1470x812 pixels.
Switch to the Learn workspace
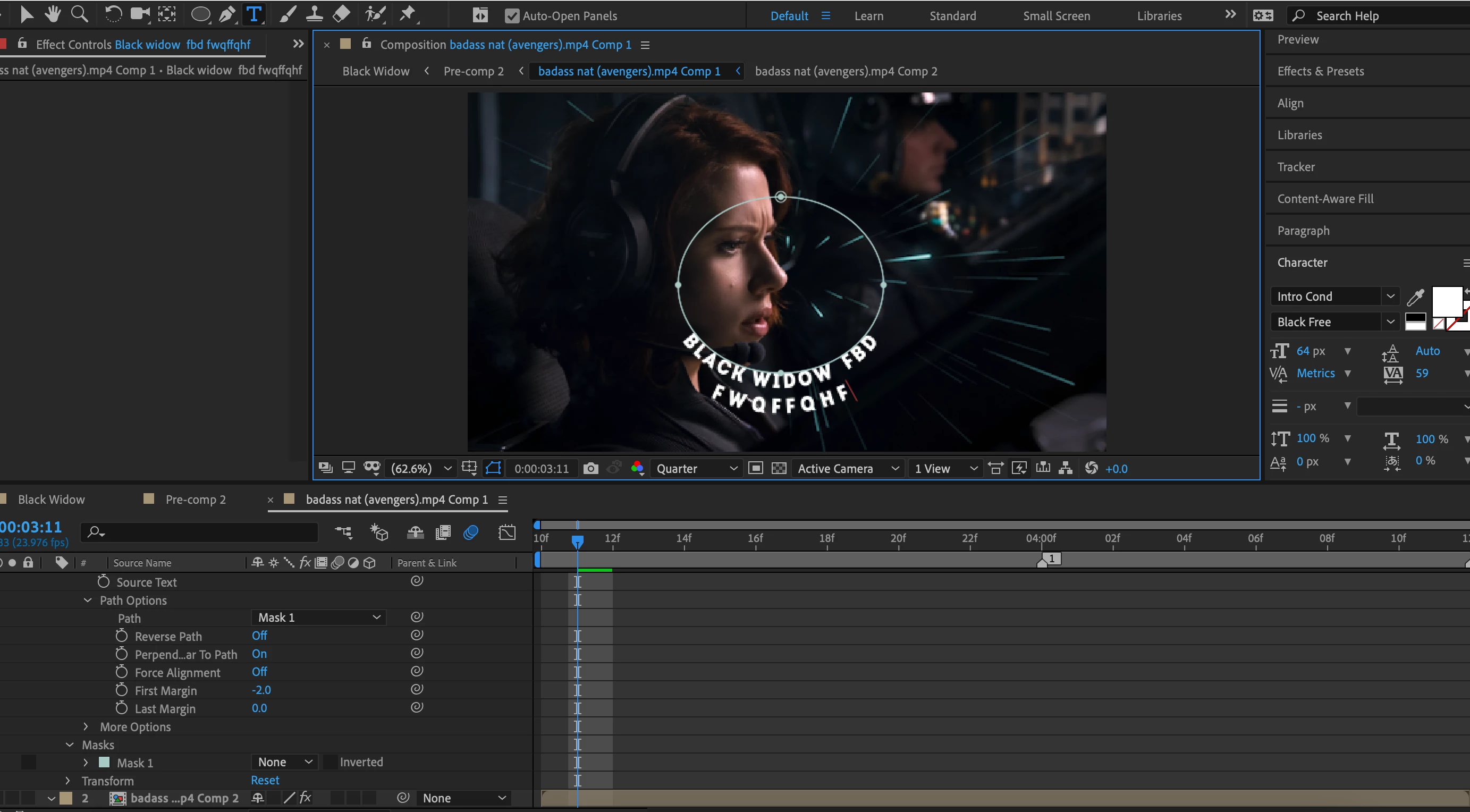[868, 16]
